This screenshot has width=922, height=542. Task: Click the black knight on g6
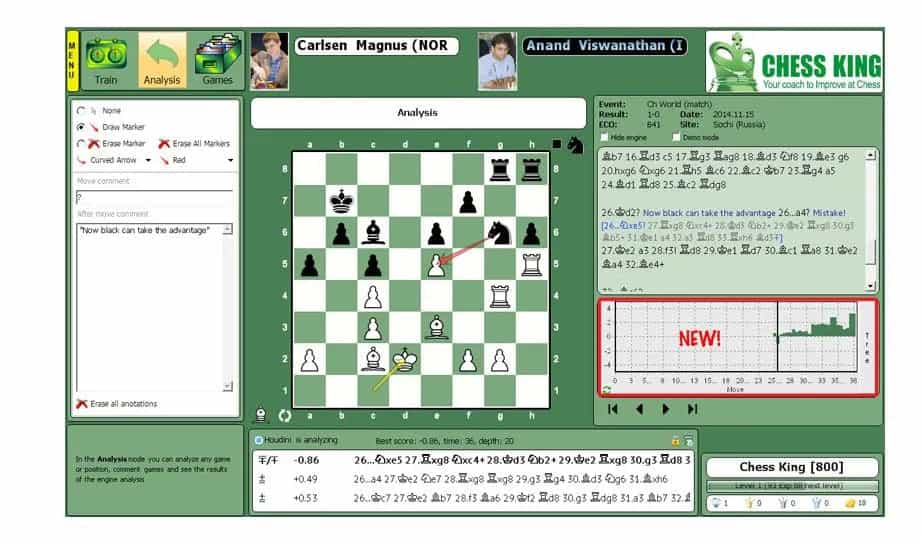click(x=500, y=232)
